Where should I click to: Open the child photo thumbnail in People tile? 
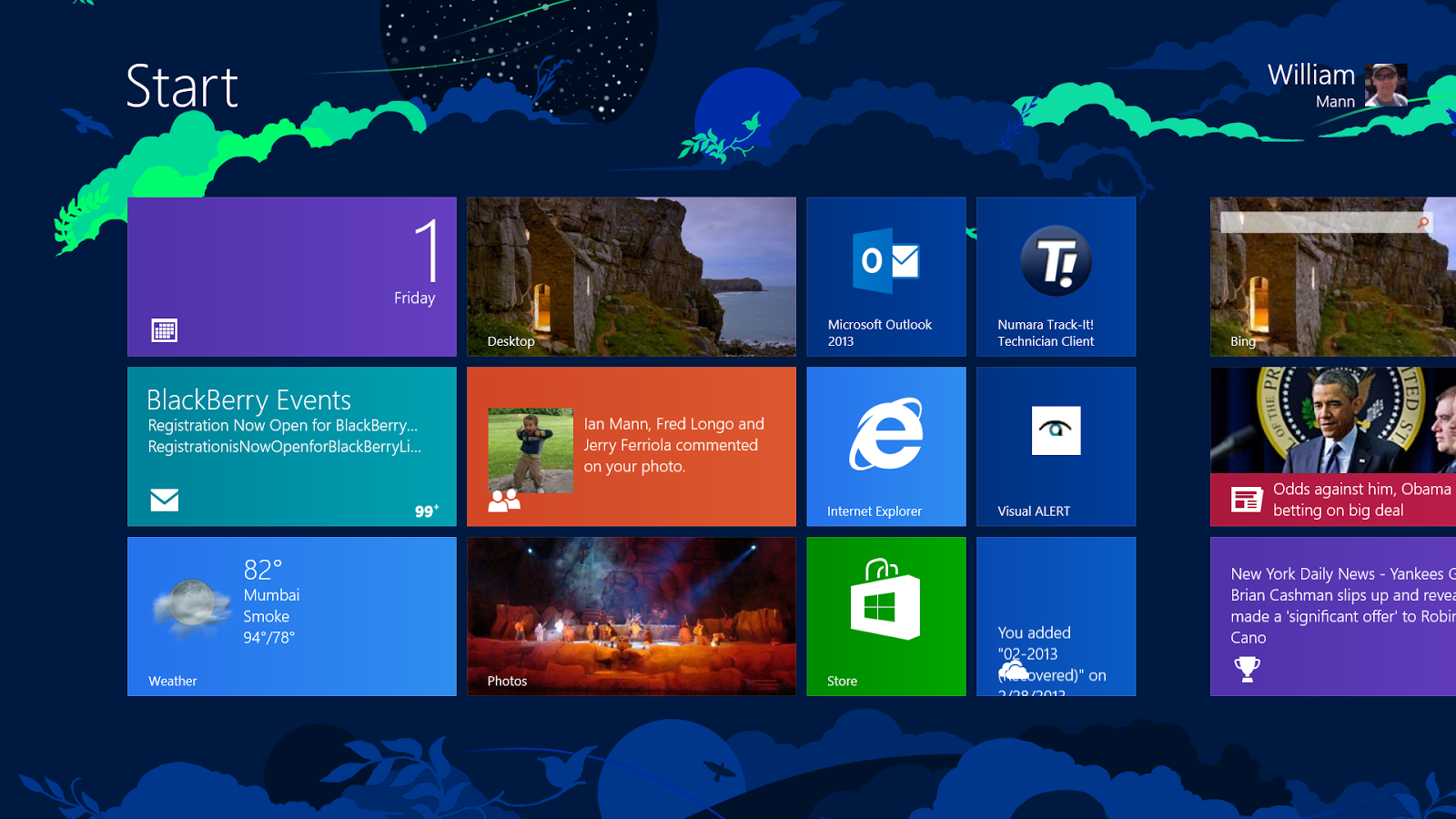[x=531, y=450]
